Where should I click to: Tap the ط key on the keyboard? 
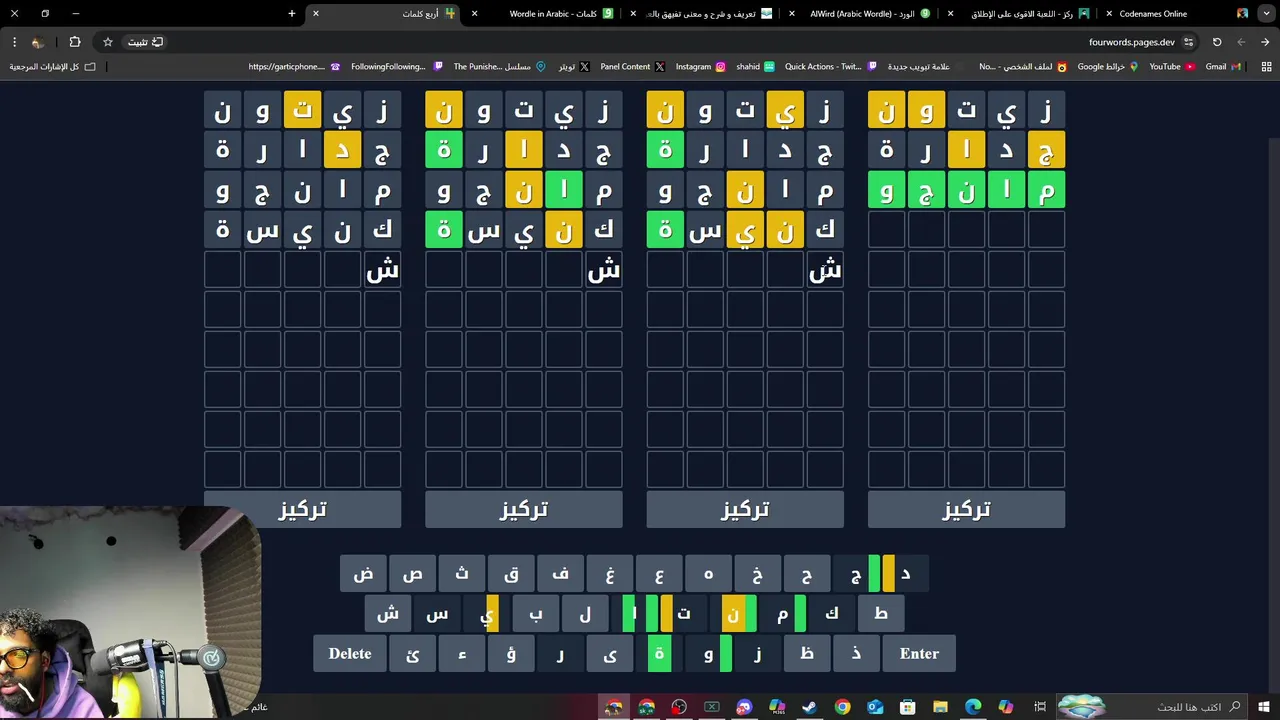click(881, 614)
